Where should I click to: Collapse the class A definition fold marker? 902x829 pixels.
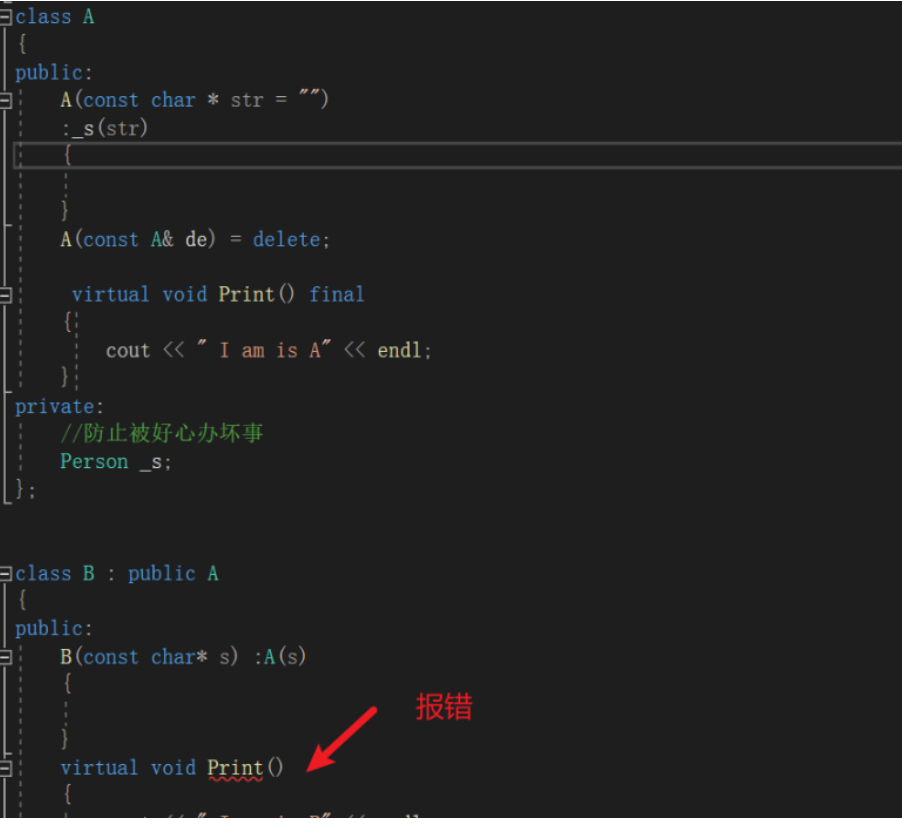(6, 17)
